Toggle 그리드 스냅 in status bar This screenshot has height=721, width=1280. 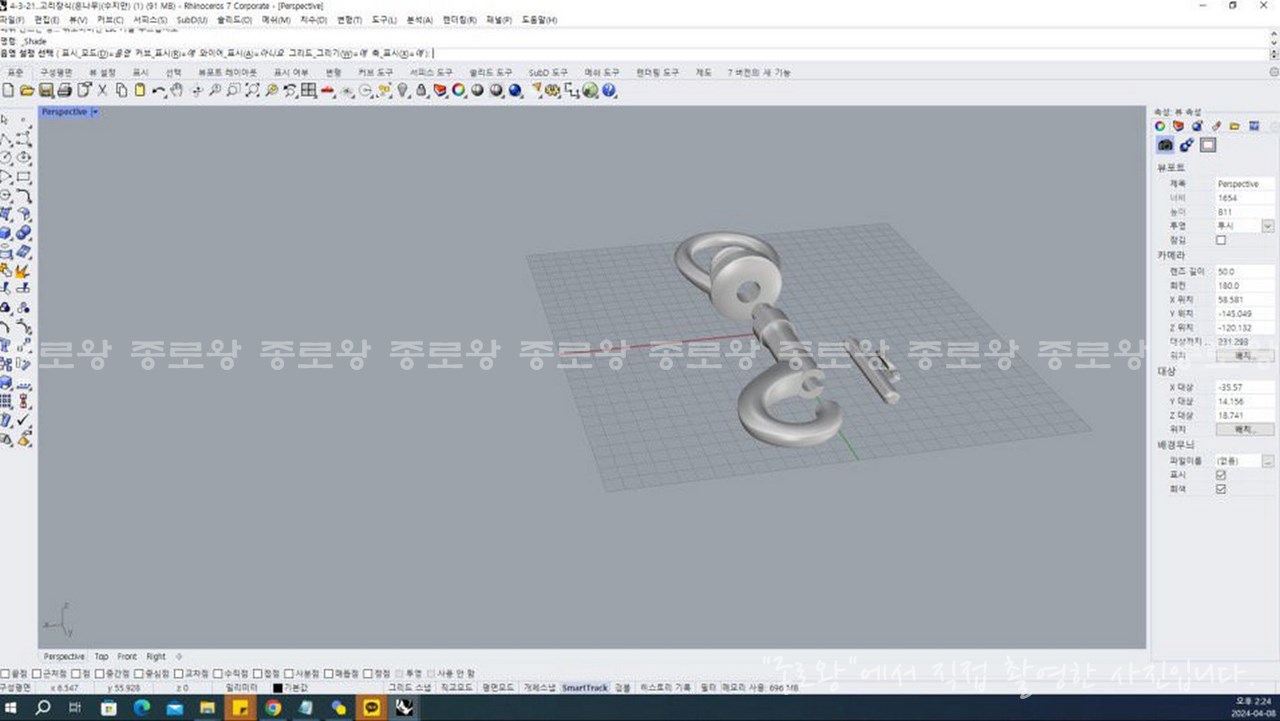pyautogui.click(x=409, y=688)
